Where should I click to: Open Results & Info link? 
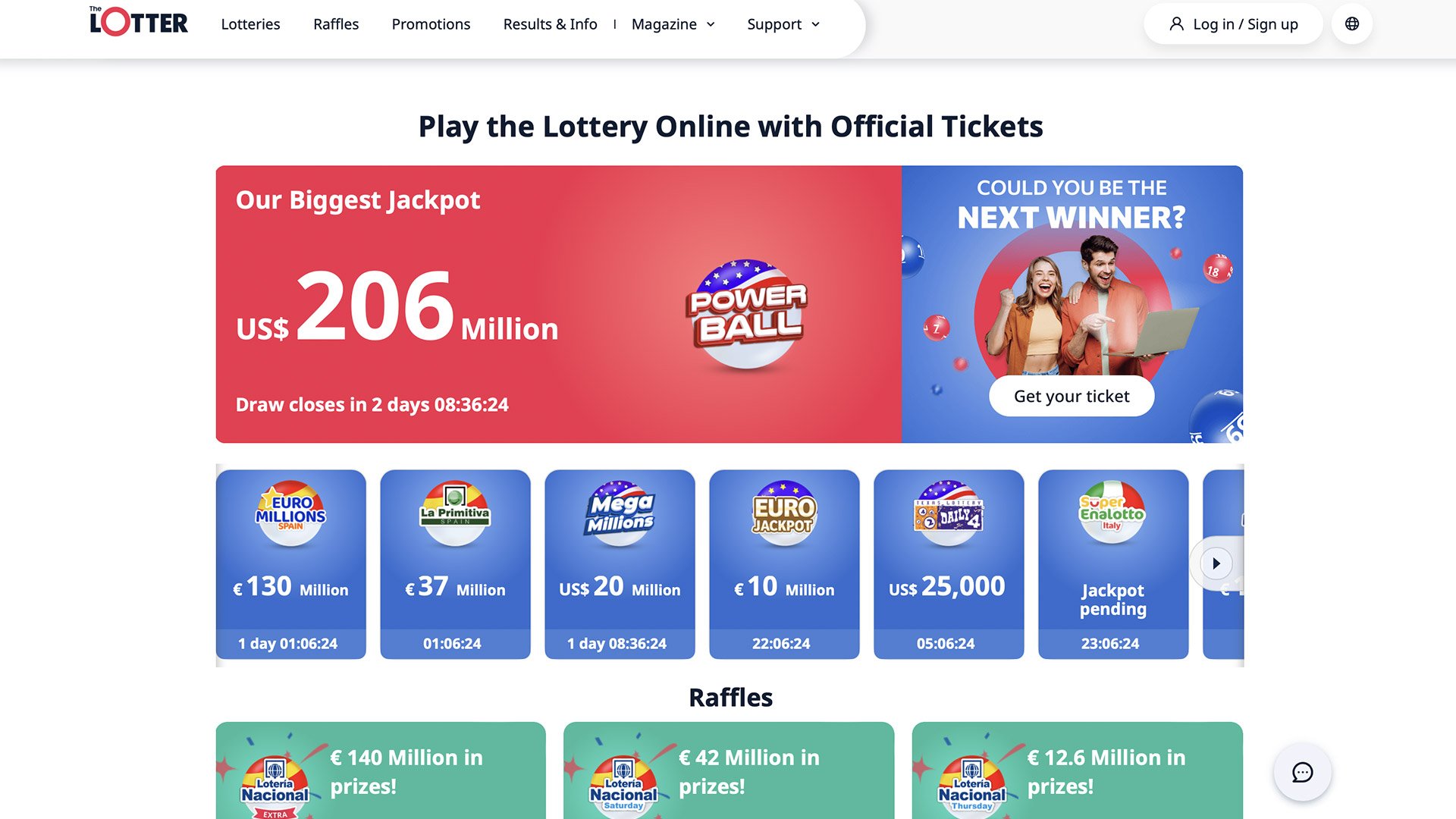(550, 24)
